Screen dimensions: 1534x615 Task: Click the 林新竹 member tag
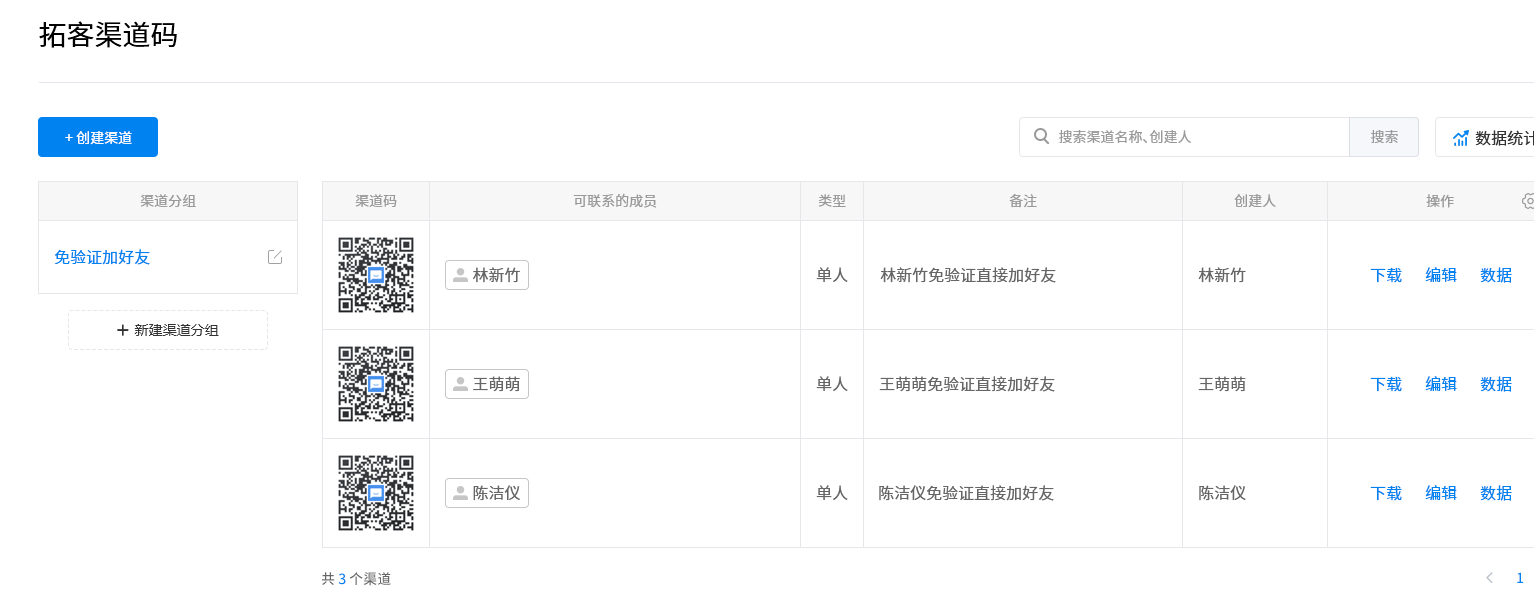click(x=487, y=275)
